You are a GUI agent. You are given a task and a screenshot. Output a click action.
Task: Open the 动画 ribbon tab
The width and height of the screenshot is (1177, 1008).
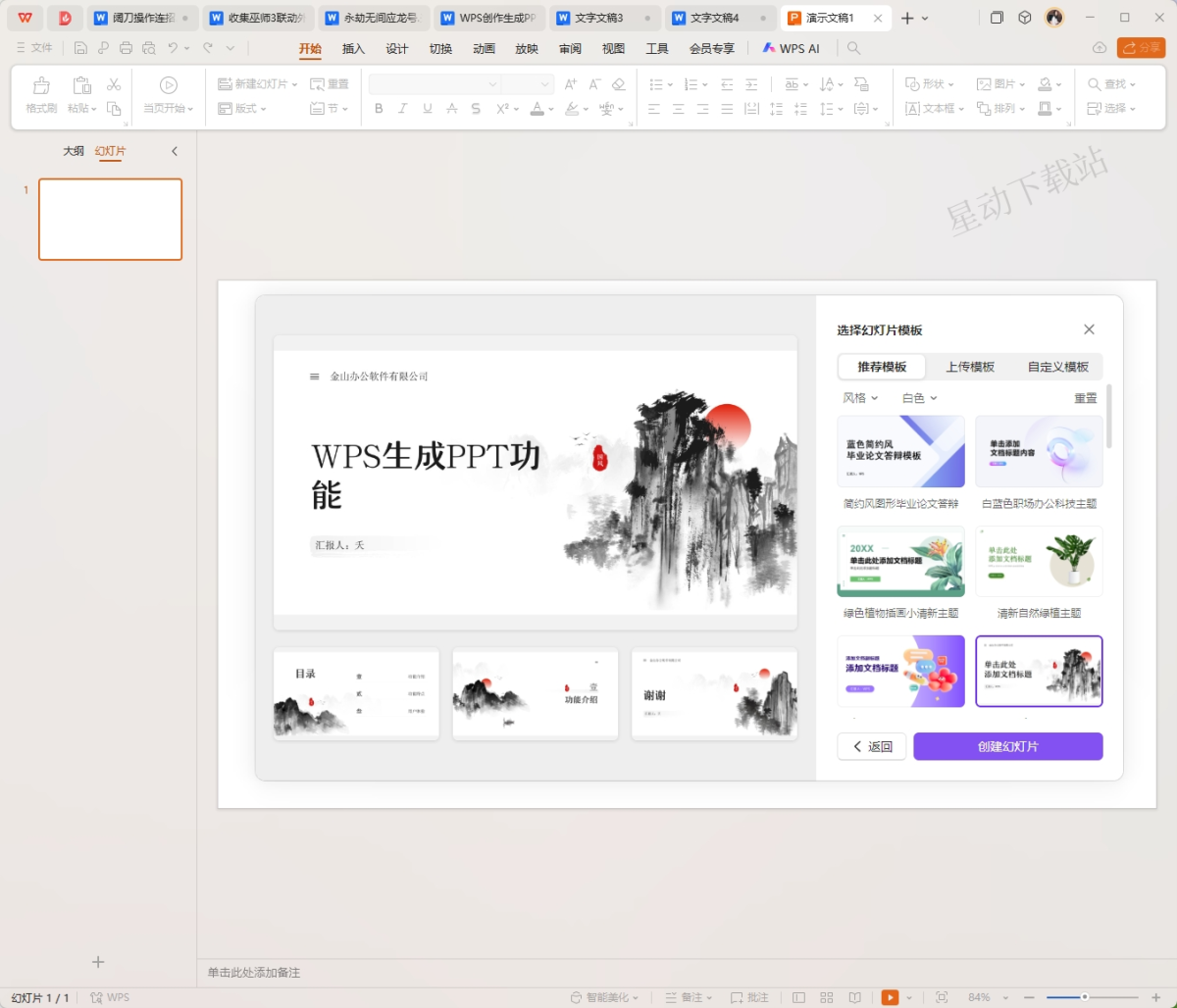point(484,49)
